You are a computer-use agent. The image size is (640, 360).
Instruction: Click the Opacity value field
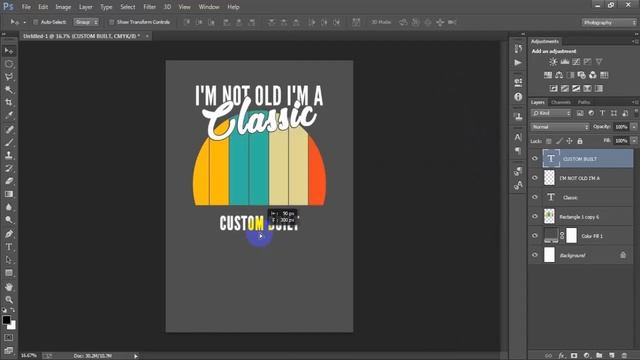pos(621,127)
